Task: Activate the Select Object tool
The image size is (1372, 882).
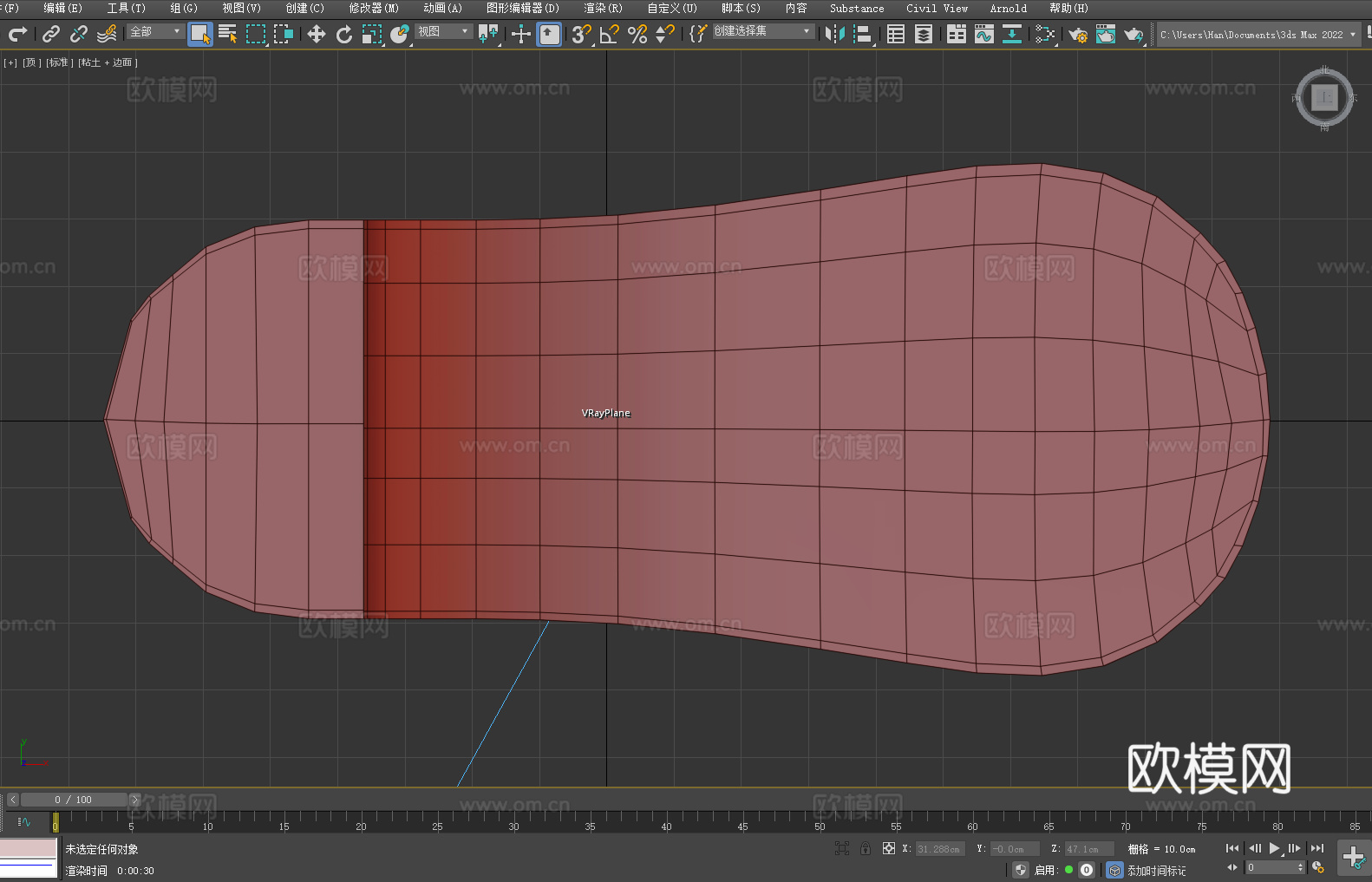Action: click(200, 34)
